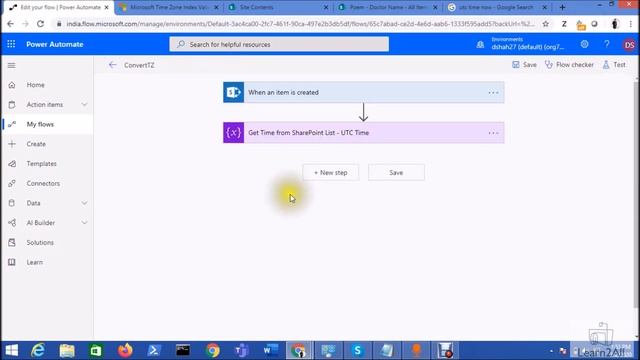Viewport: 640px width, 360px height.
Task: Click the Connectors plug icon
Action: [12, 183]
